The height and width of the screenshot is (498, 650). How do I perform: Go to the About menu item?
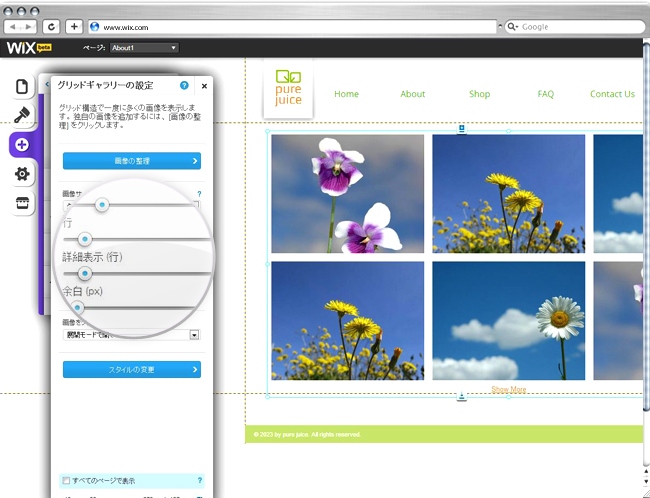412,94
